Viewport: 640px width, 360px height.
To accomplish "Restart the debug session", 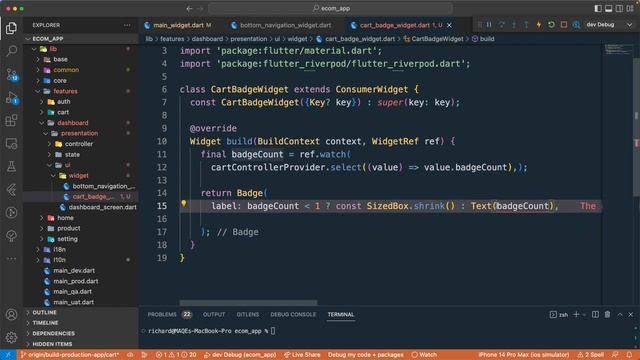I will click(x=551, y=25).
